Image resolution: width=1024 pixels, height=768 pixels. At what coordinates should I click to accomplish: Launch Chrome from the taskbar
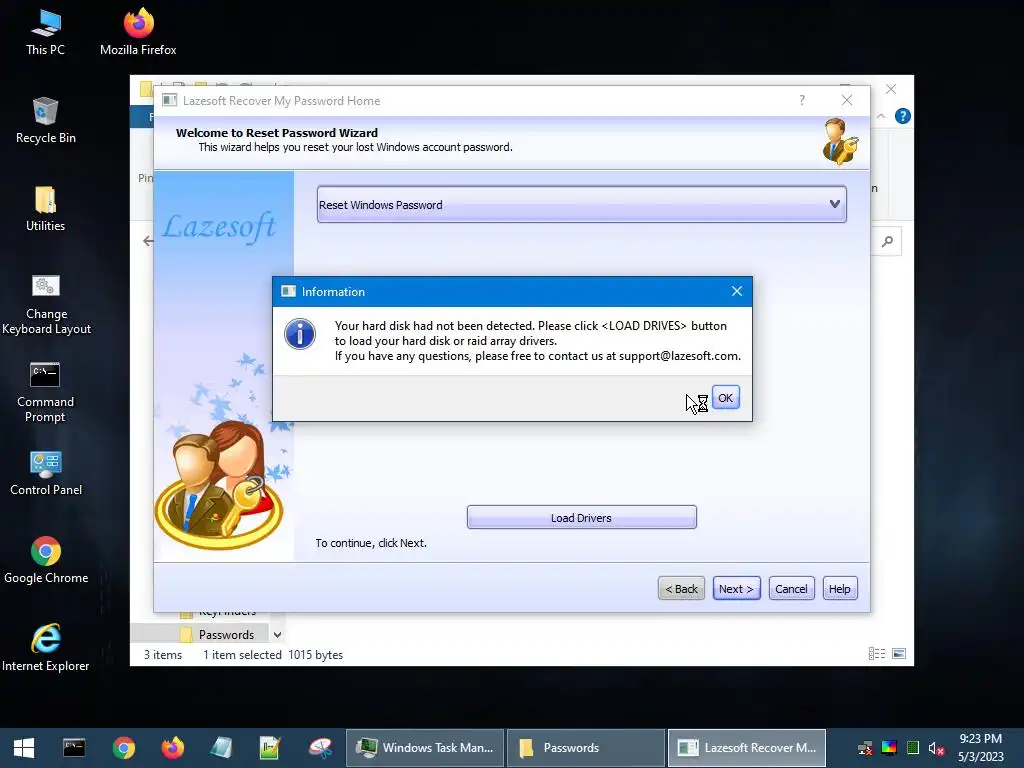[x=123, y=748]
